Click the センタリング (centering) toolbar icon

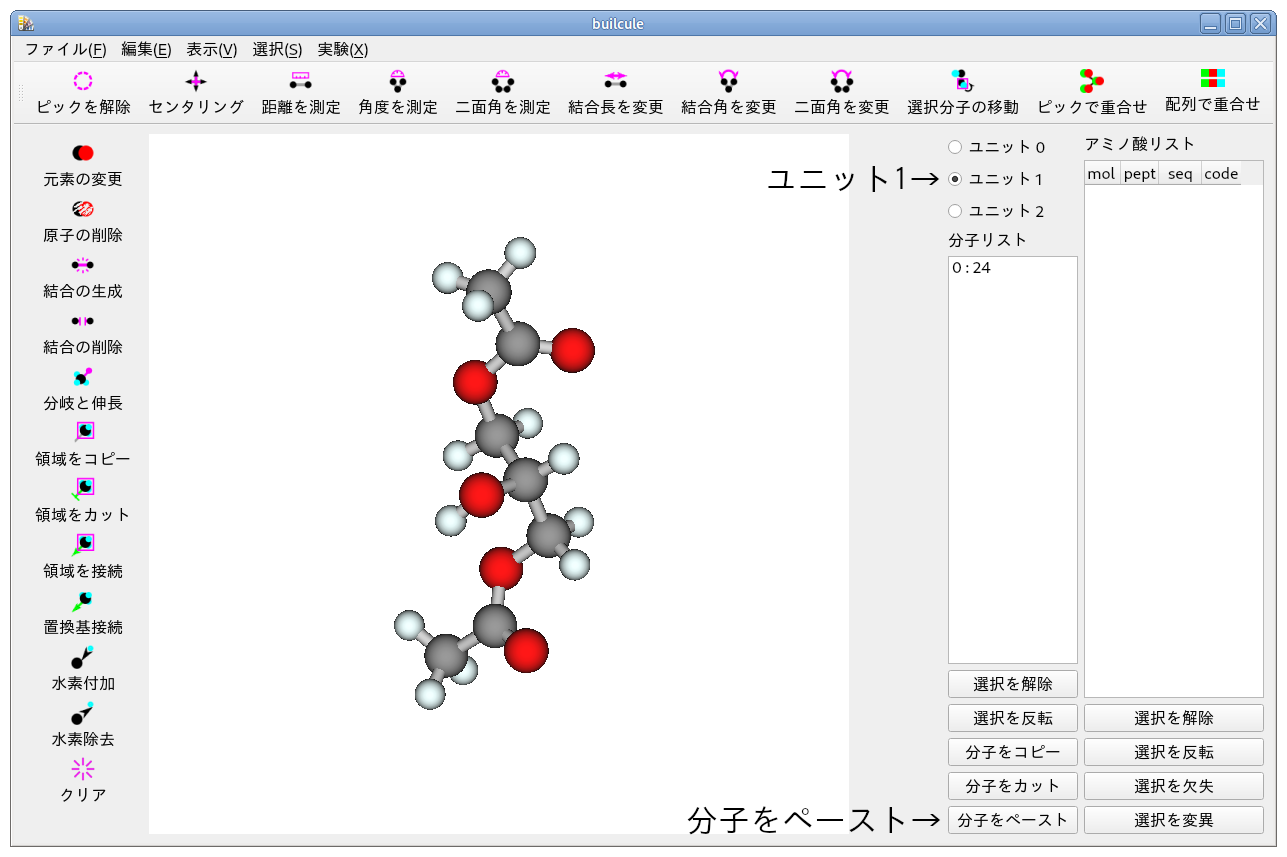pos(195,92)
